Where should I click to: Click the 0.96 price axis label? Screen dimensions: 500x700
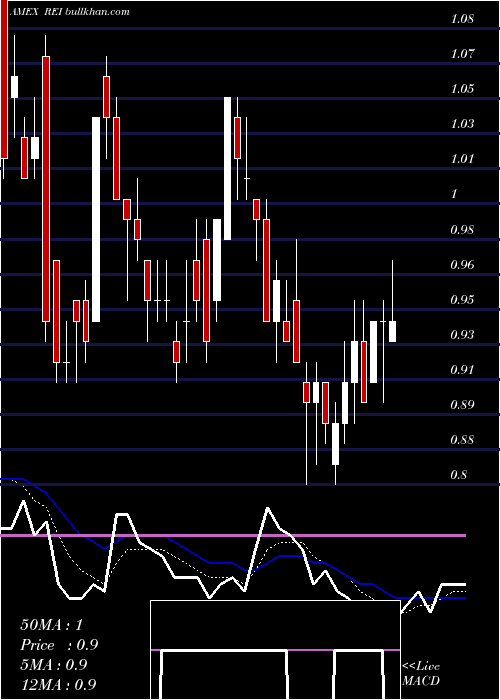[462, 265]
